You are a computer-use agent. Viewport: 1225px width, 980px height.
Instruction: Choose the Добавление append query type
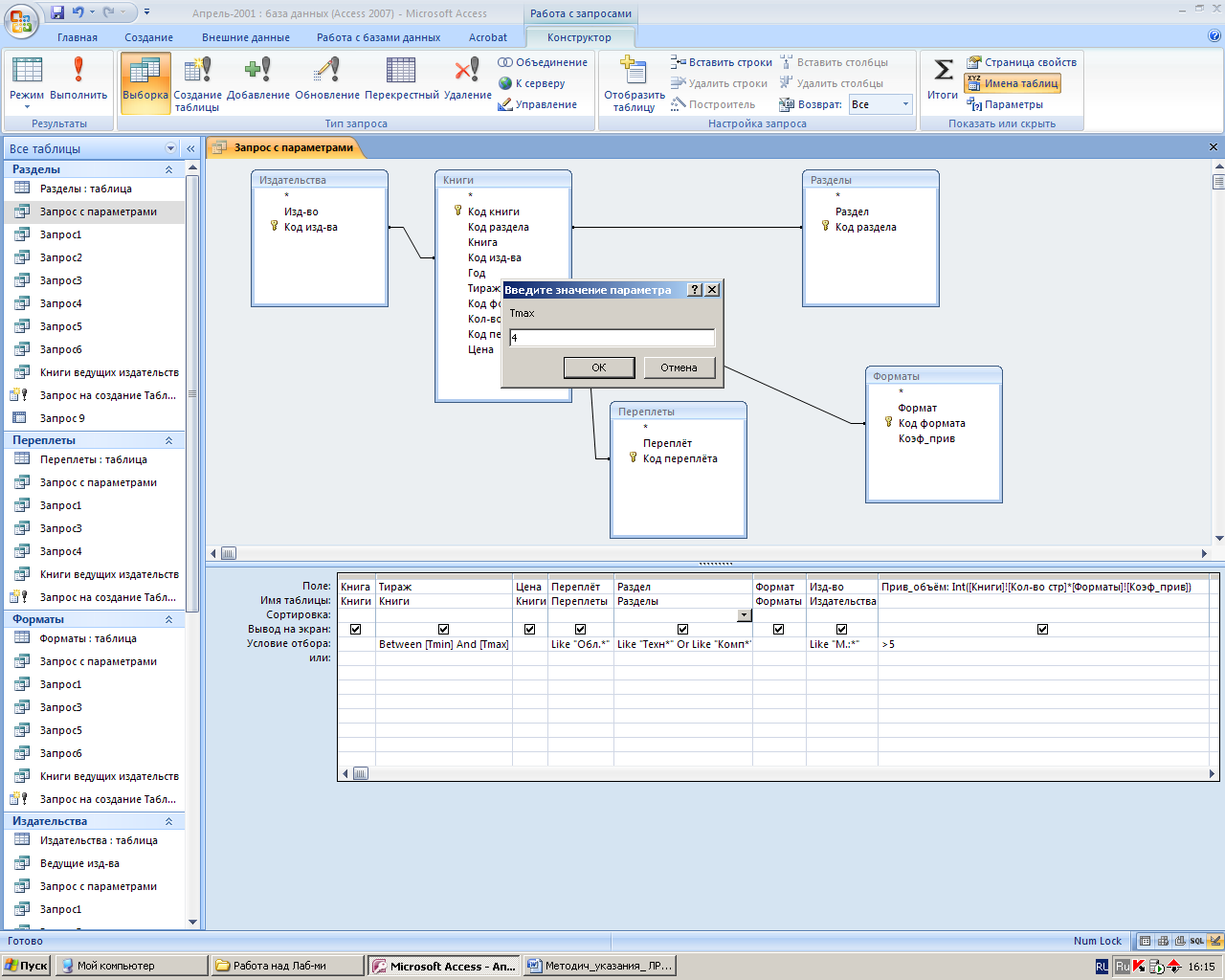click(258, 78)
